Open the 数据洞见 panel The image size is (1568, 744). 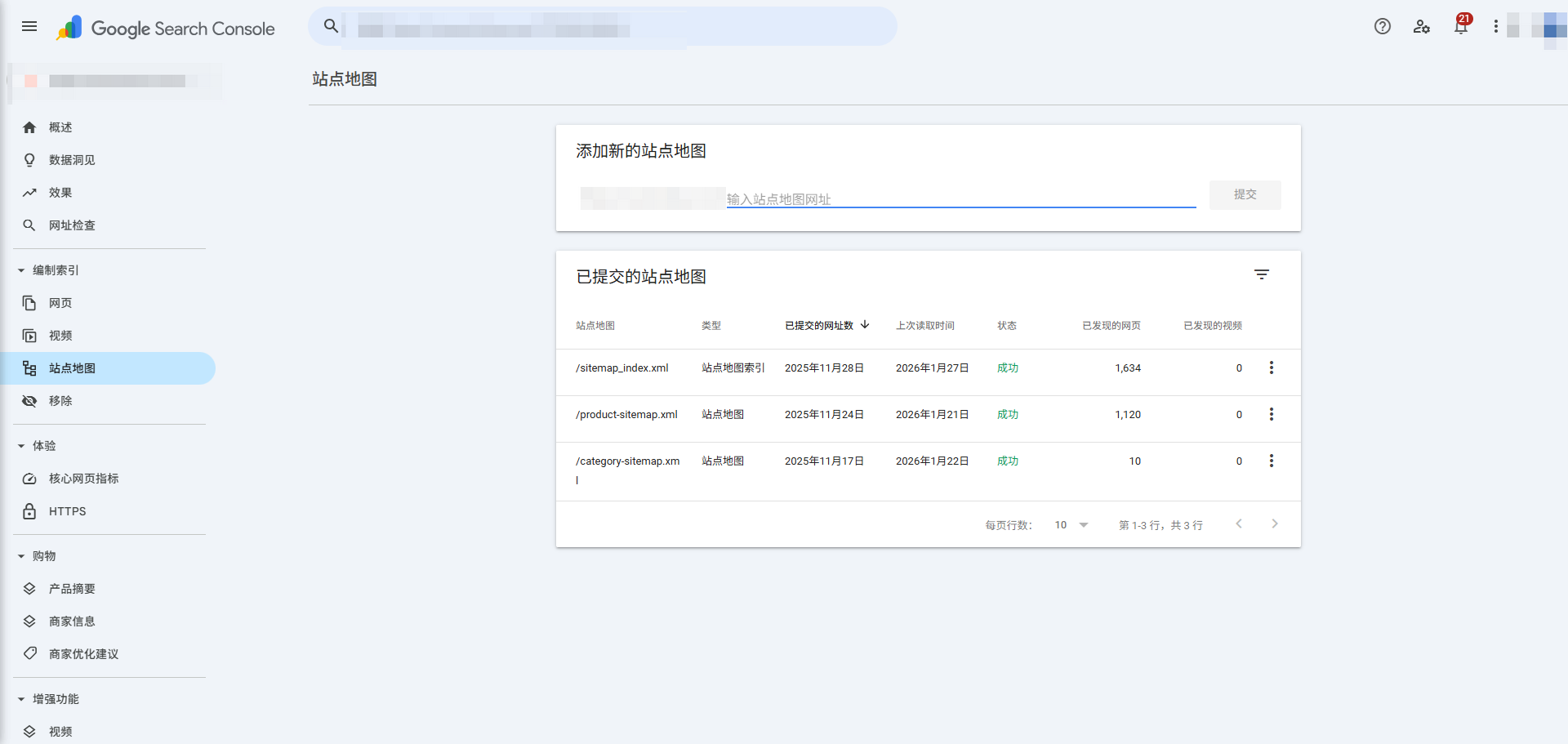pos(73,160)
